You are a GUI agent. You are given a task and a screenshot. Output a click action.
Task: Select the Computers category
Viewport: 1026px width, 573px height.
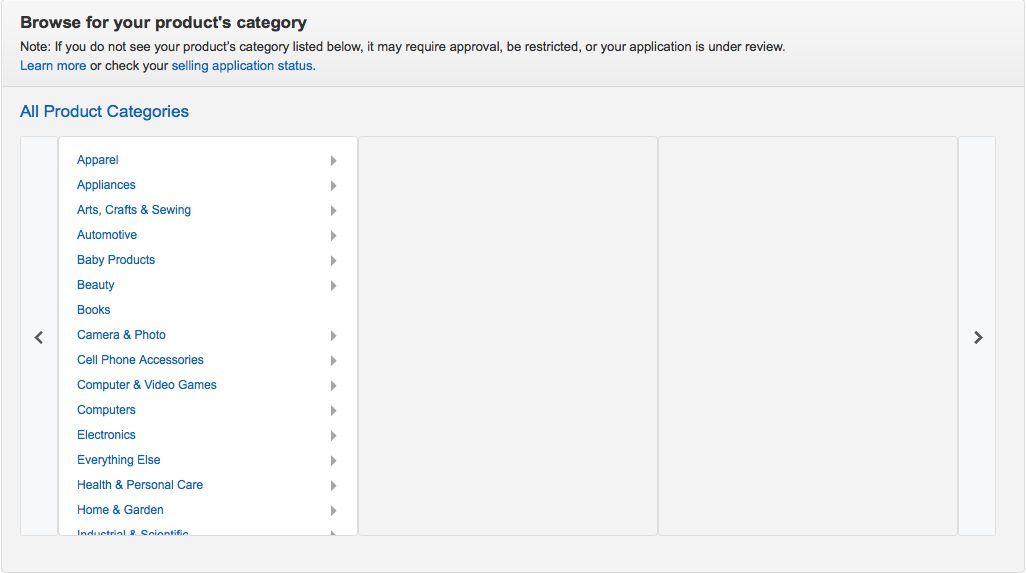tap(106, 410)
